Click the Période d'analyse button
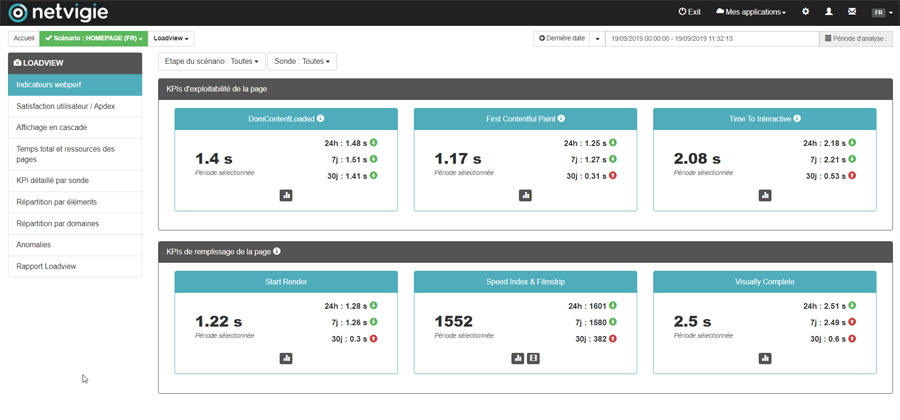Screen dimensions: 900x420 (855, 38)
